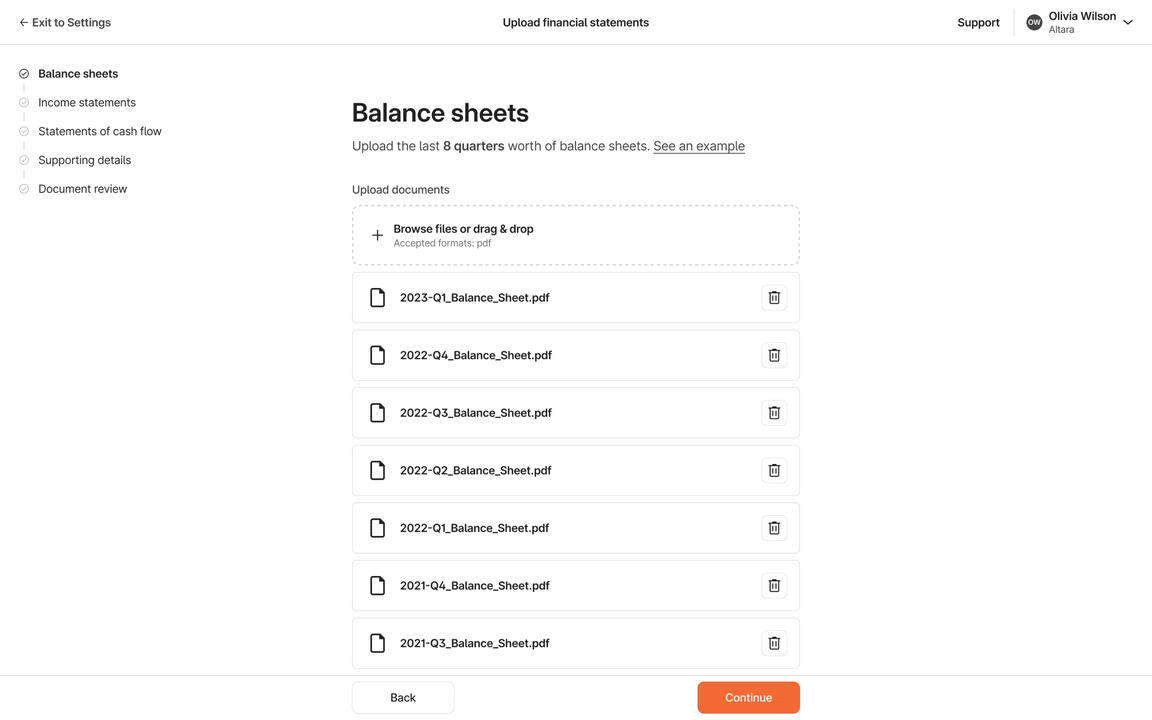Remove 2022-Q4_Balance_Sheet.pdf using trash icon

tap(774, 355)
